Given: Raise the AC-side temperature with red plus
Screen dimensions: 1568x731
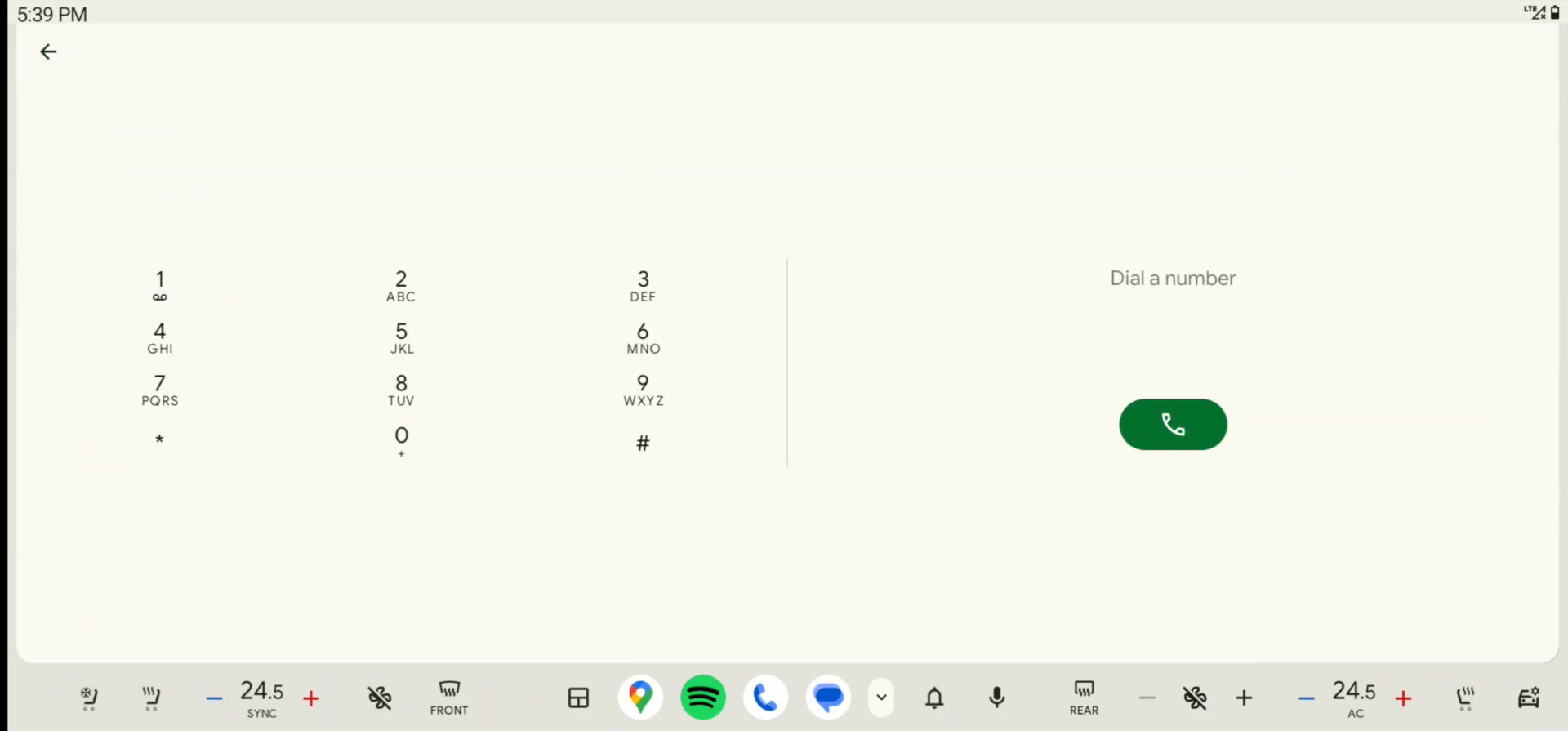Looking at the screenshot, I should click(1403, 698).
